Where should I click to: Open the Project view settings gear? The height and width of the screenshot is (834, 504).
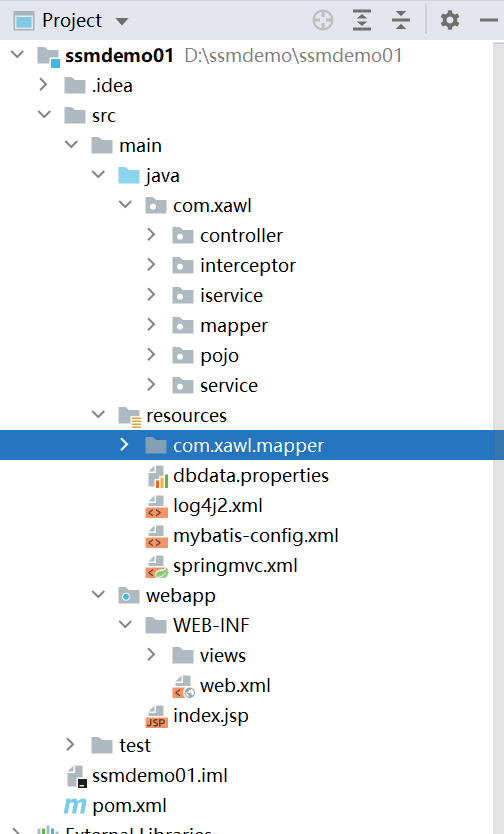[x=450, y=20]
